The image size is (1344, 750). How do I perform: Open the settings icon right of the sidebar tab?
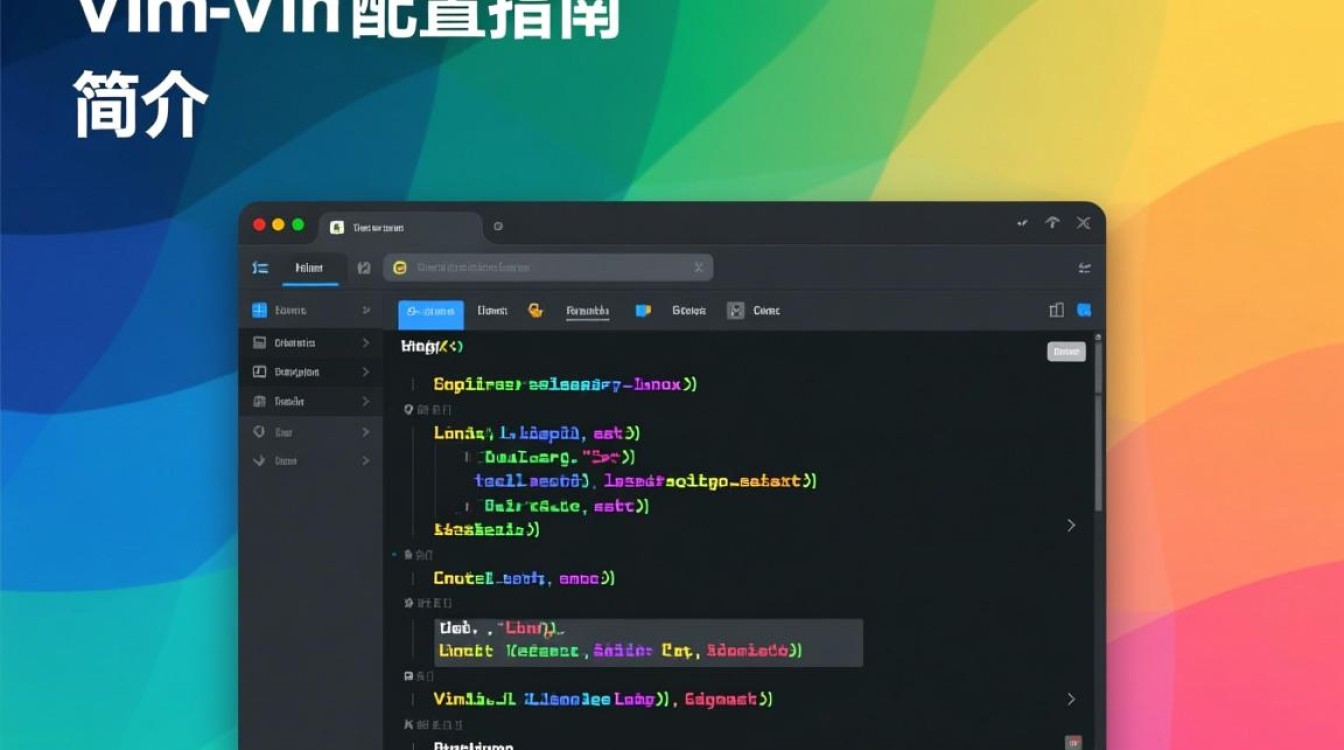coord(364,268)
